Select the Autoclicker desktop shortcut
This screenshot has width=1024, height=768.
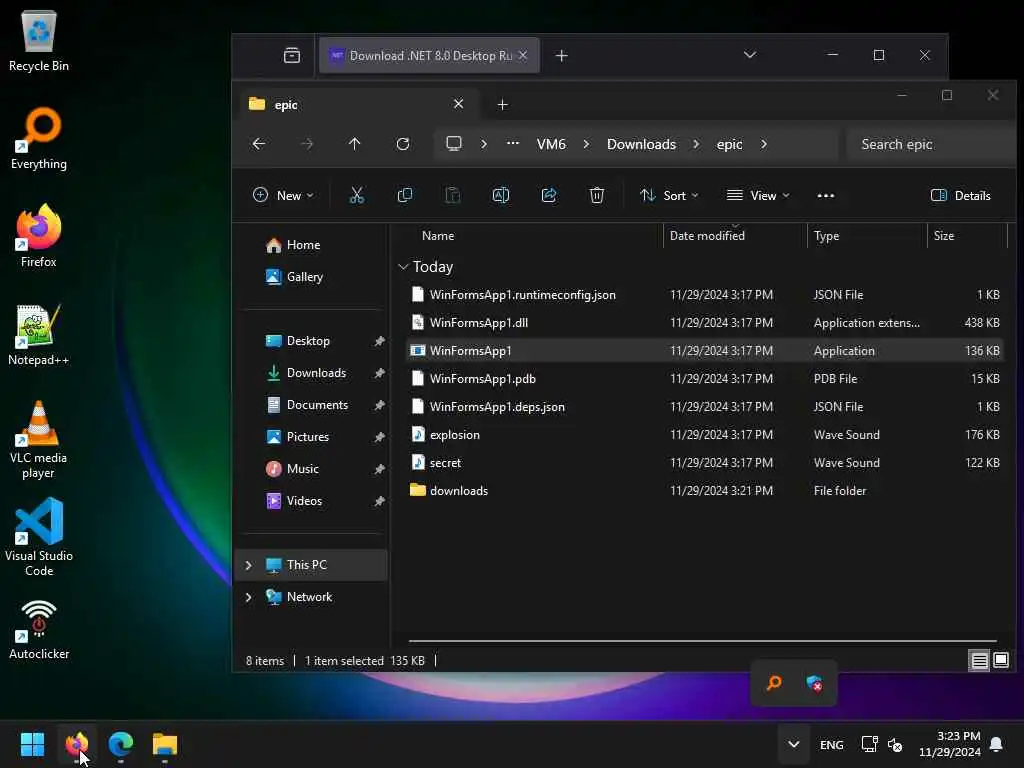click(x=39, y=630)
